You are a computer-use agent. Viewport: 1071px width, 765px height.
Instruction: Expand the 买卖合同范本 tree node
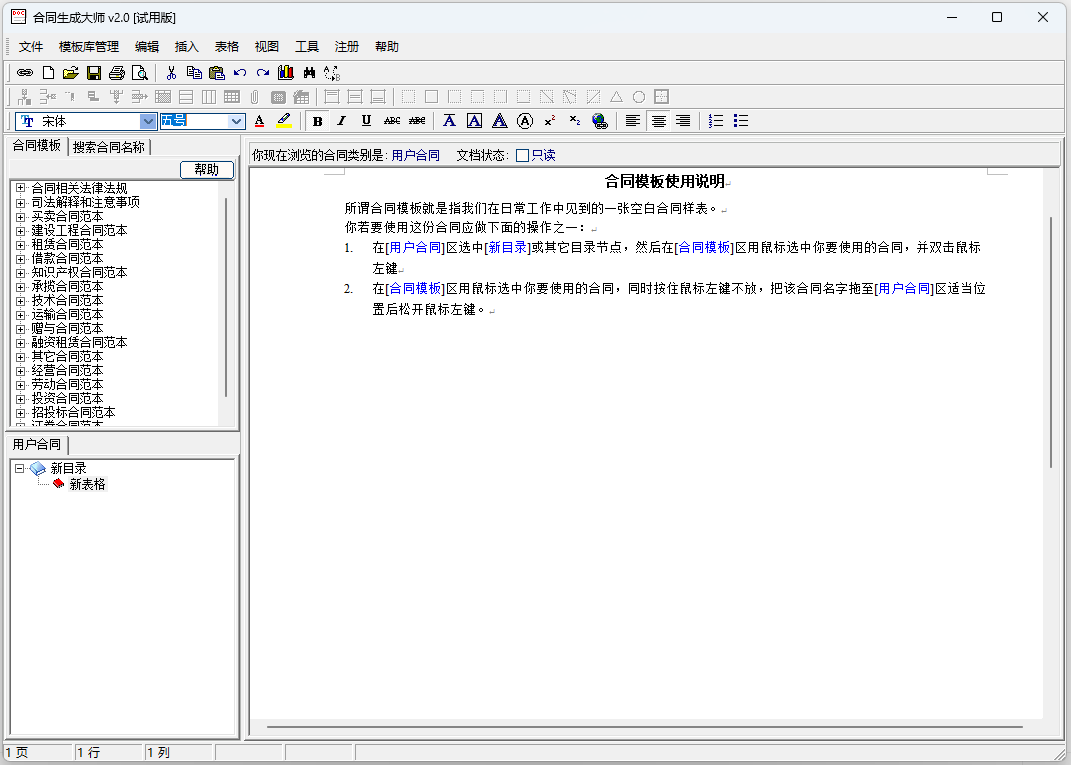click(x=20, y=216)
